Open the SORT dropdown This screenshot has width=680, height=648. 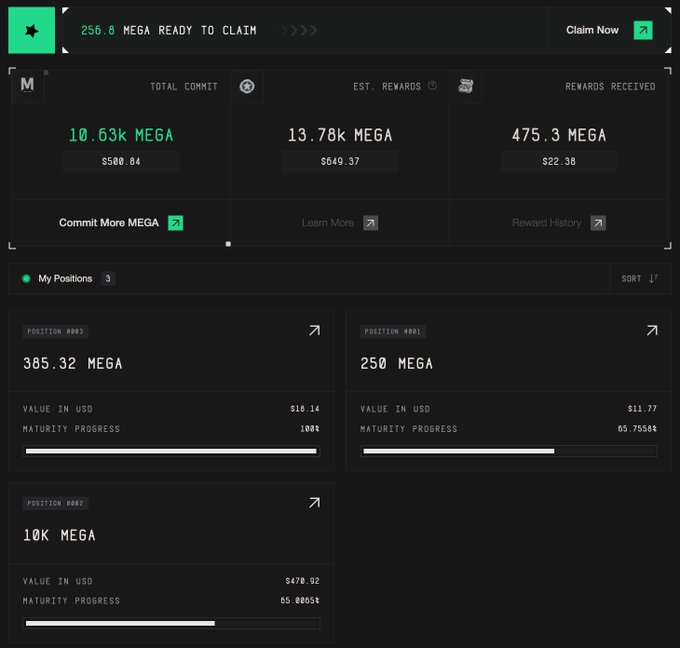pos(640,278)
